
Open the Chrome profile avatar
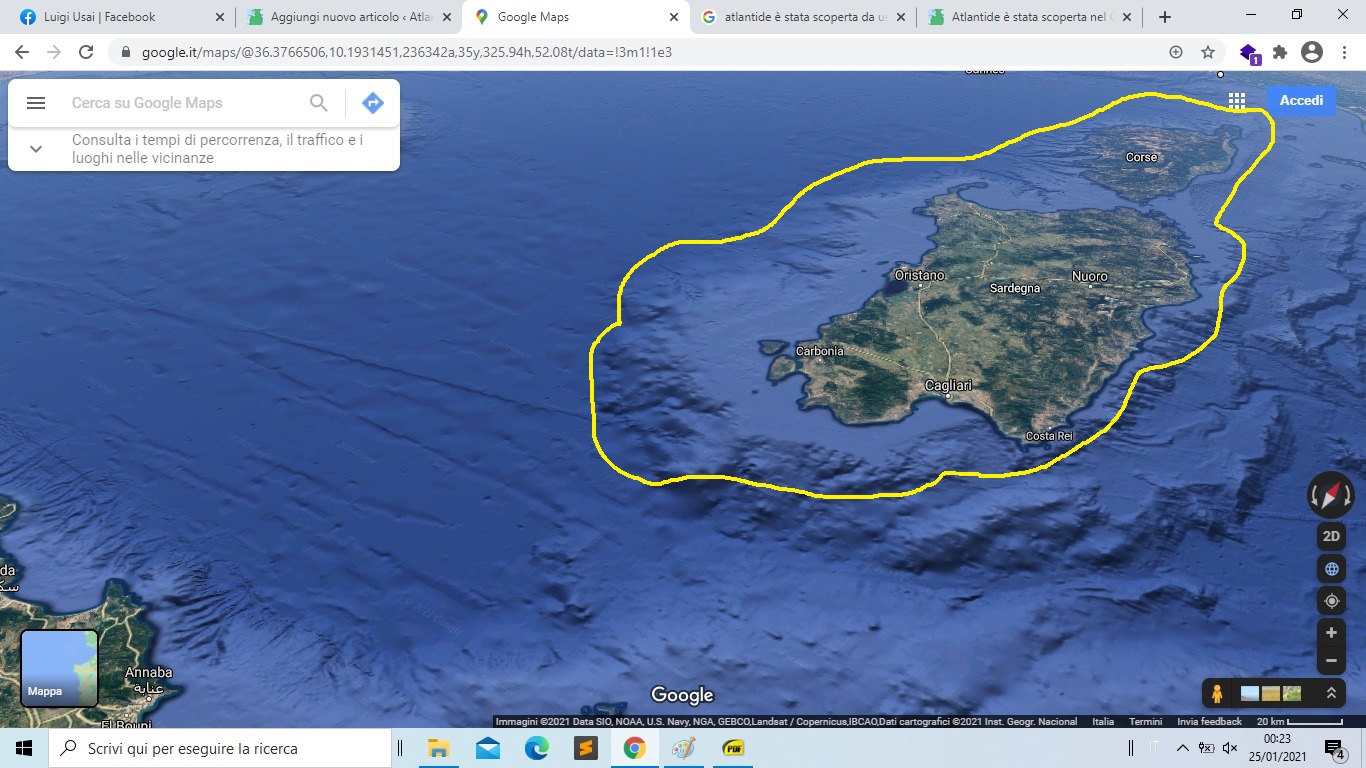[x=1312, y=52]
